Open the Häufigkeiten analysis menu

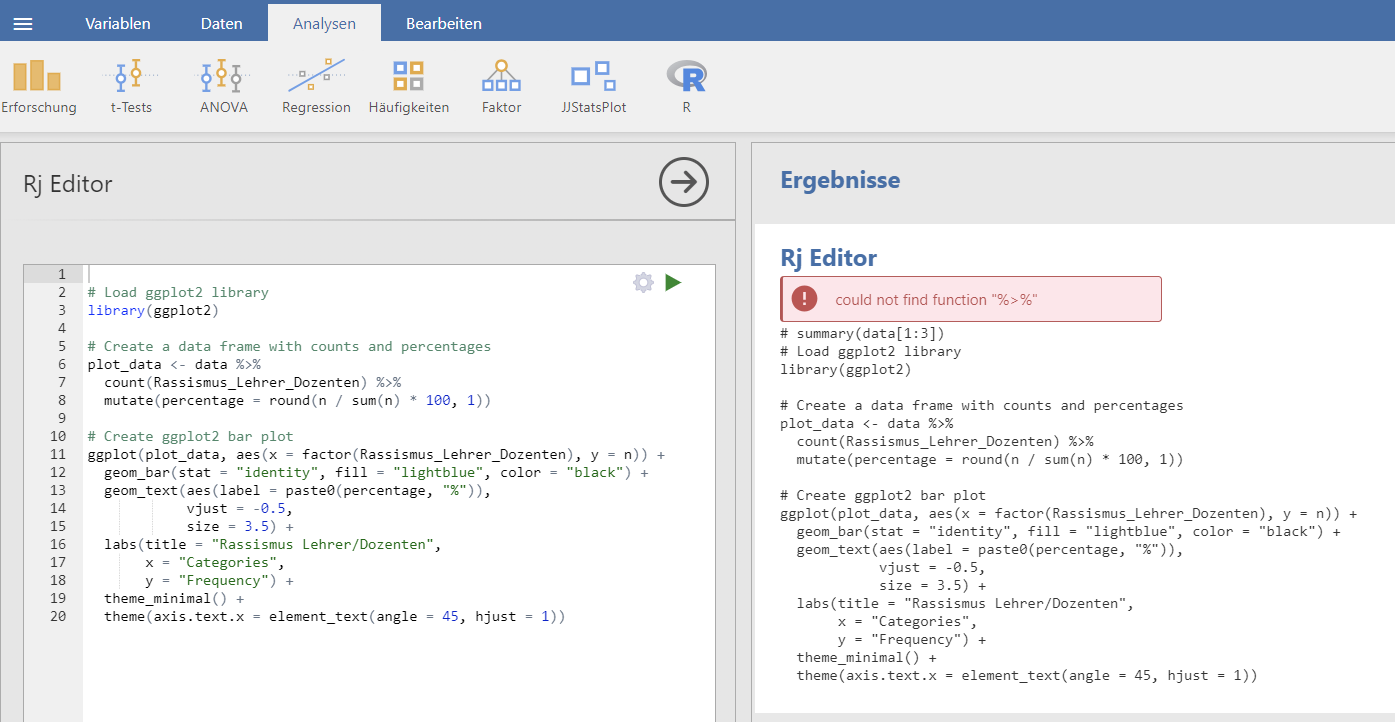[408, 87]
